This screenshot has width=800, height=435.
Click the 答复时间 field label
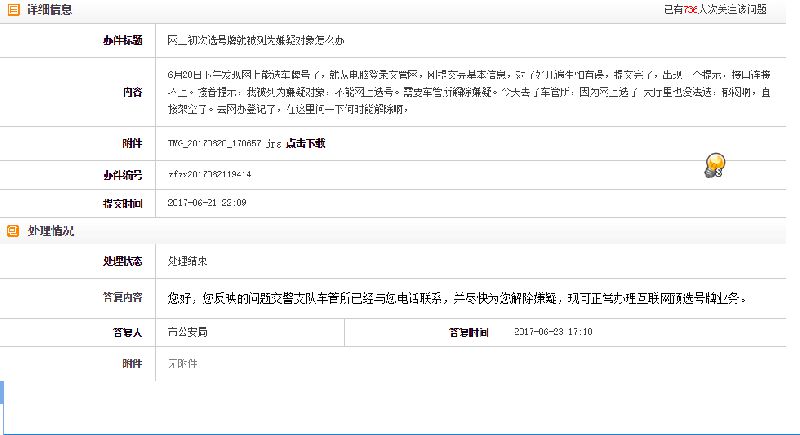[x=468, y=331]
